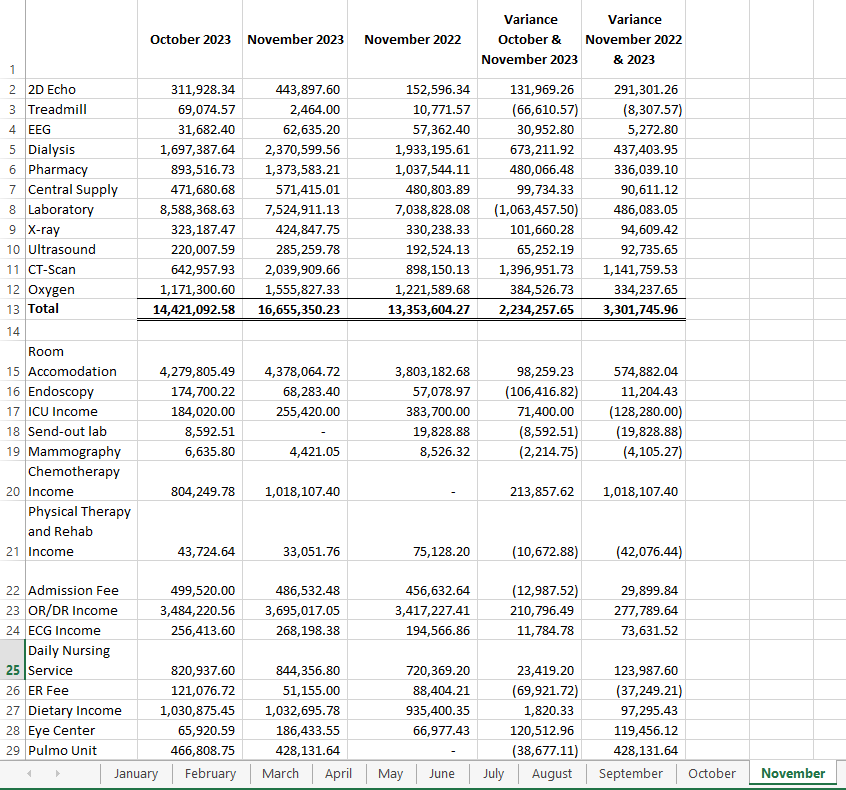Select the November sheet tab
This screenshot has width=846, height=790.
pos(793,773)
